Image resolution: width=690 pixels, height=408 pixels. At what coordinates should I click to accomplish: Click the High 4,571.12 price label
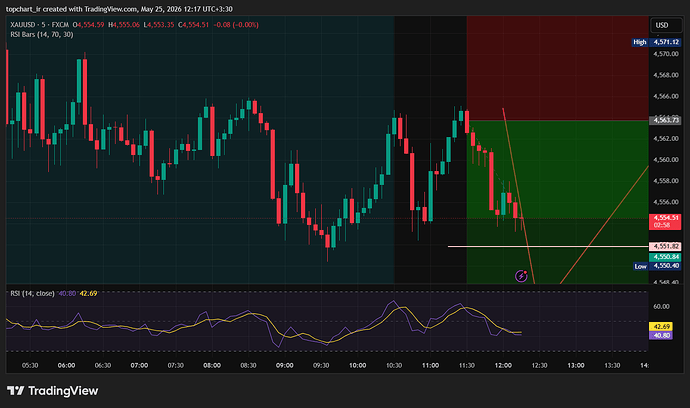[x=657, y=42]
